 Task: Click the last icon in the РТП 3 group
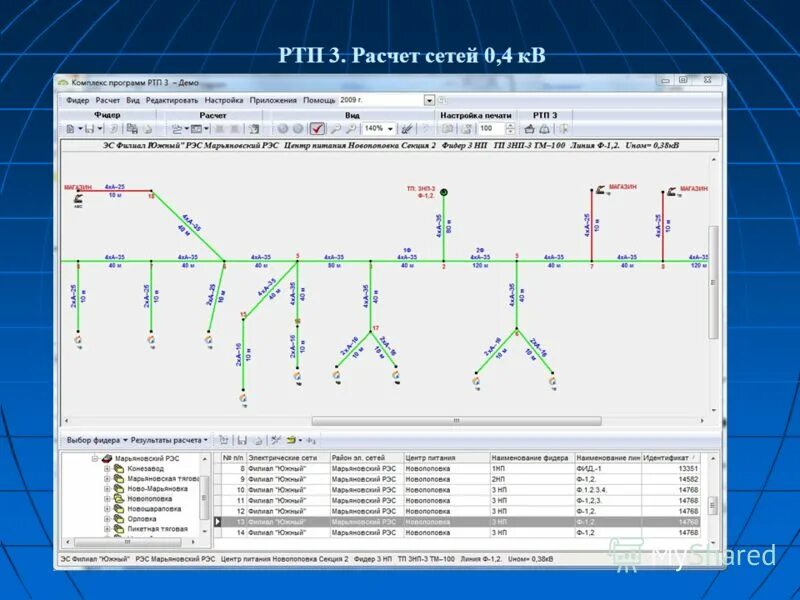pyautogui.click(x=563, y=129)
